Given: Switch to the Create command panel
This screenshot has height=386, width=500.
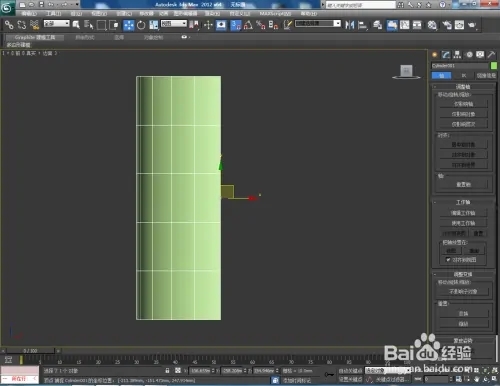Looking at the screenshot, I should 434,55.
